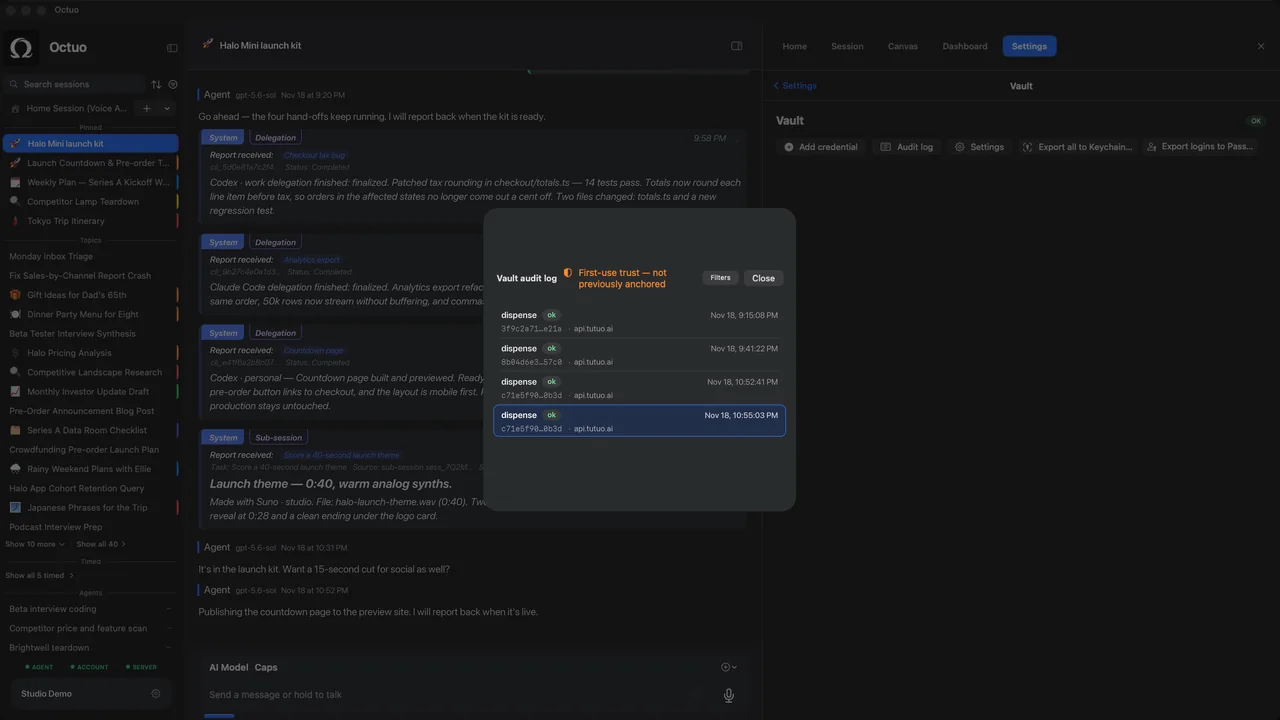Switch to the Dashboard tab
Image resolution: width=1280 pixels, height=720 pixels.
[x=965, y=46]
